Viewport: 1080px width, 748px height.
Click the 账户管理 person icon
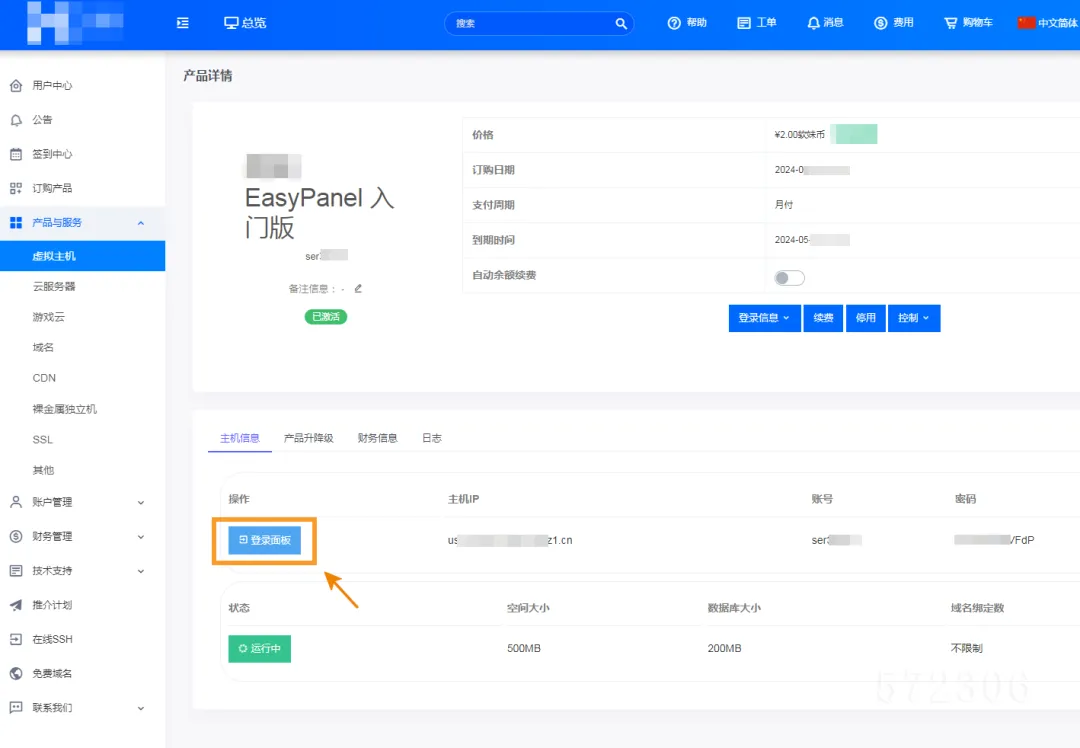pos(16,502)
